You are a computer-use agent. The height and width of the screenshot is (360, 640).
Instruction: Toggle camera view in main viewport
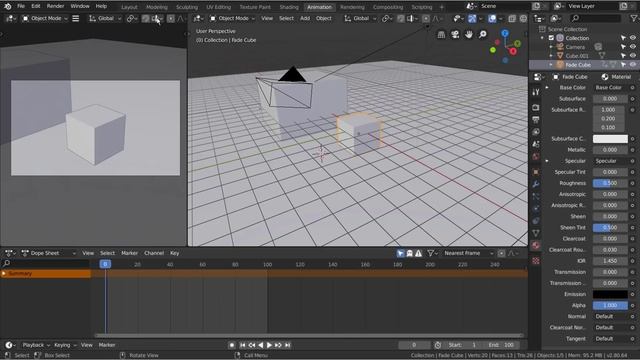tap(455, 35)
